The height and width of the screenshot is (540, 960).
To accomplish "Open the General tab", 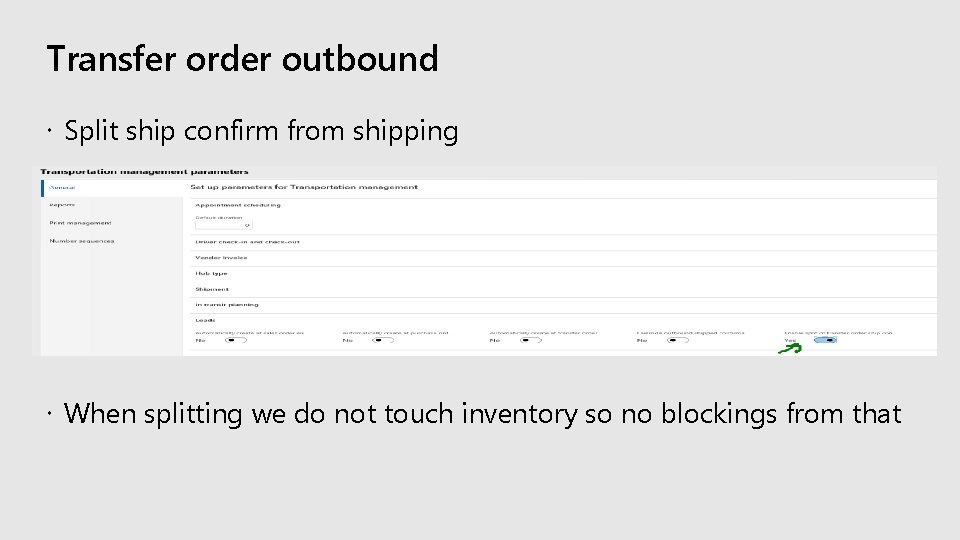I will pos(63,187).
